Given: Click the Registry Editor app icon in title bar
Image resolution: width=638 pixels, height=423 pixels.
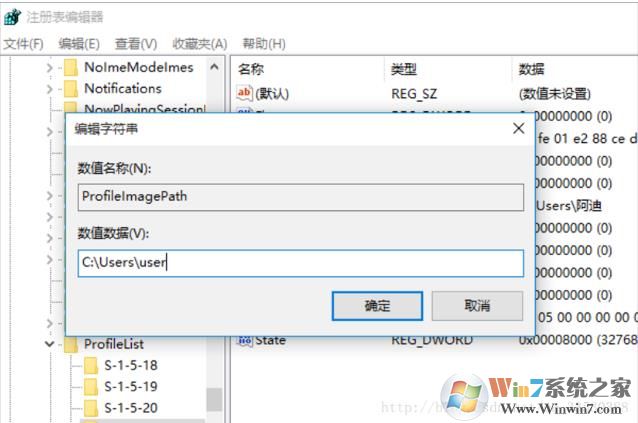Looking at the screenshot, I should tap(12, 17).
